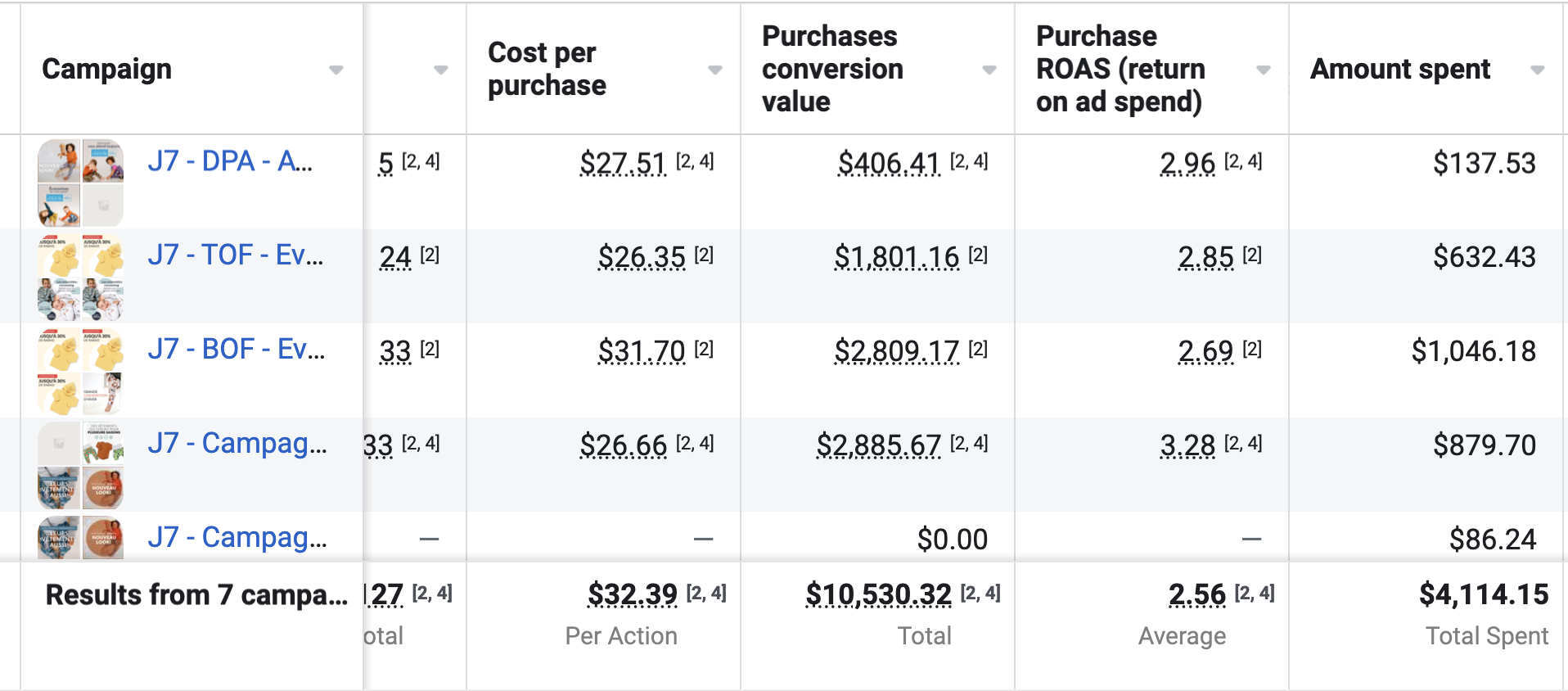Open the J7 - BOF campaign link

(236, 350)
